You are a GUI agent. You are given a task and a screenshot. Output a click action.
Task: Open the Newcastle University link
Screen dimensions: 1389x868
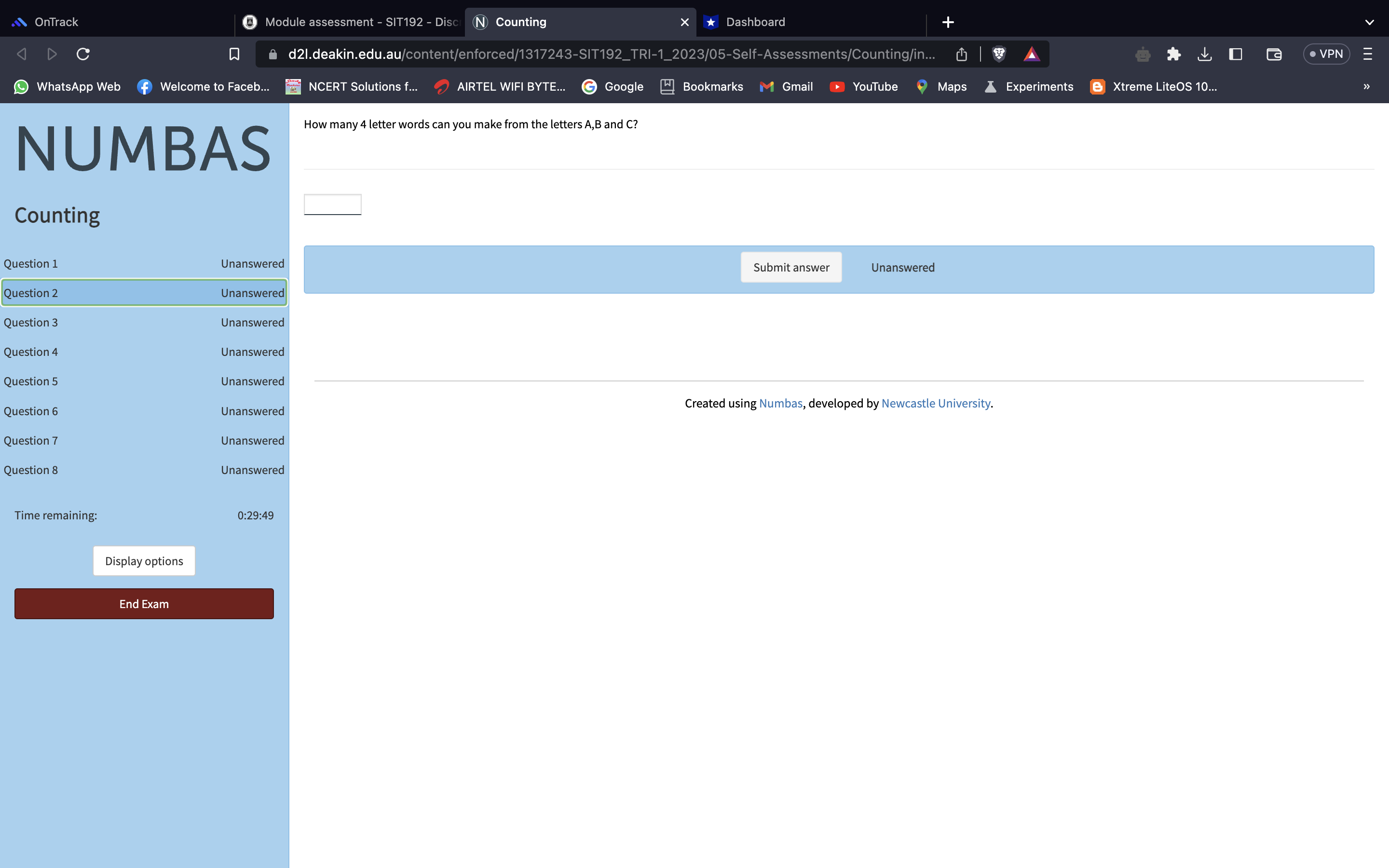pyautogui.click(x=936, y=403)
